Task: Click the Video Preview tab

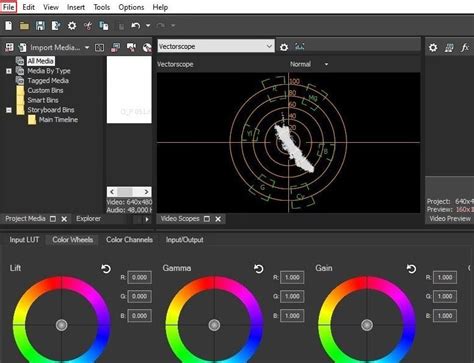Action: 450,219
